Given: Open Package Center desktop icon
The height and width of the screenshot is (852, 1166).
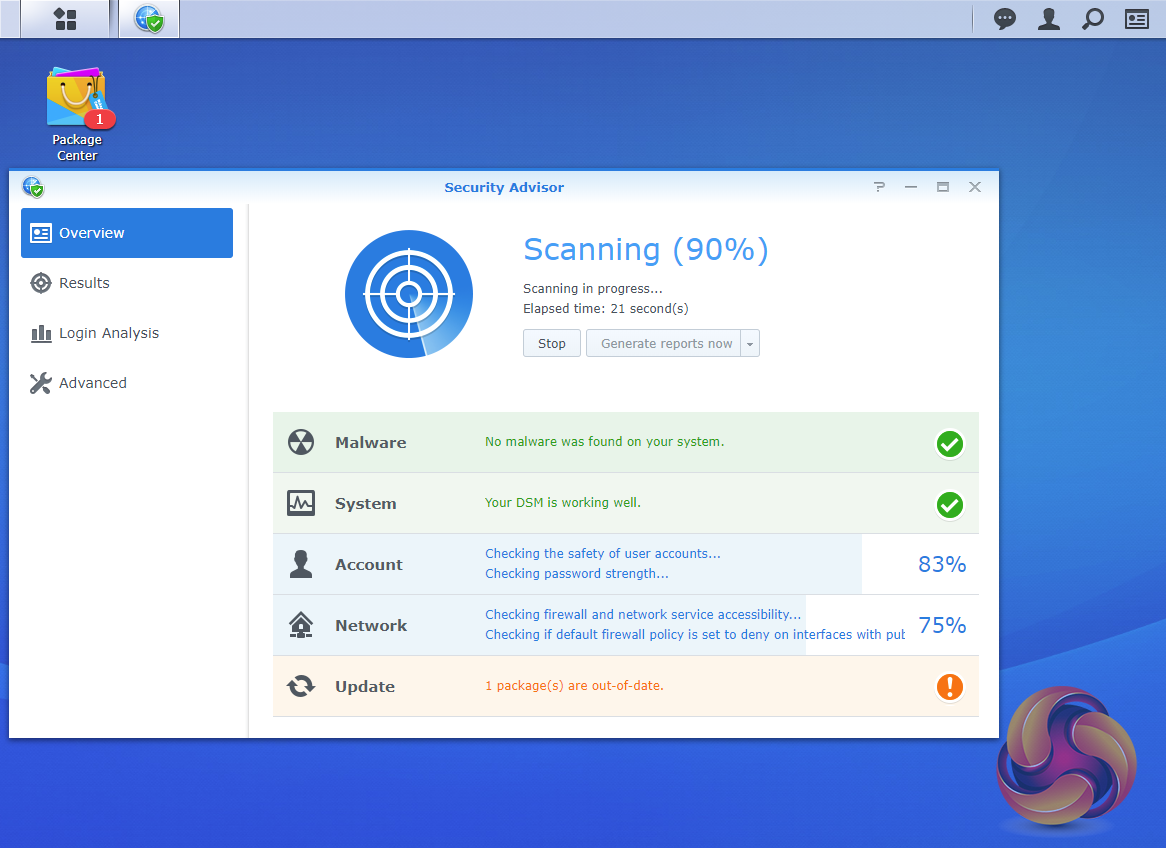Looking at the screenshot, I should tap(77, 114).
